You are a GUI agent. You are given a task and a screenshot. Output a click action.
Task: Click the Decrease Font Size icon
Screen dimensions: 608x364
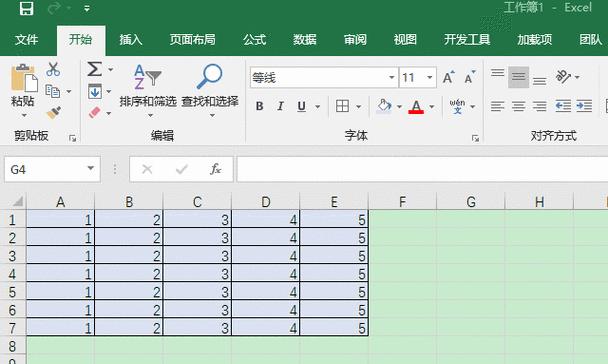click(x=470, y=77)
